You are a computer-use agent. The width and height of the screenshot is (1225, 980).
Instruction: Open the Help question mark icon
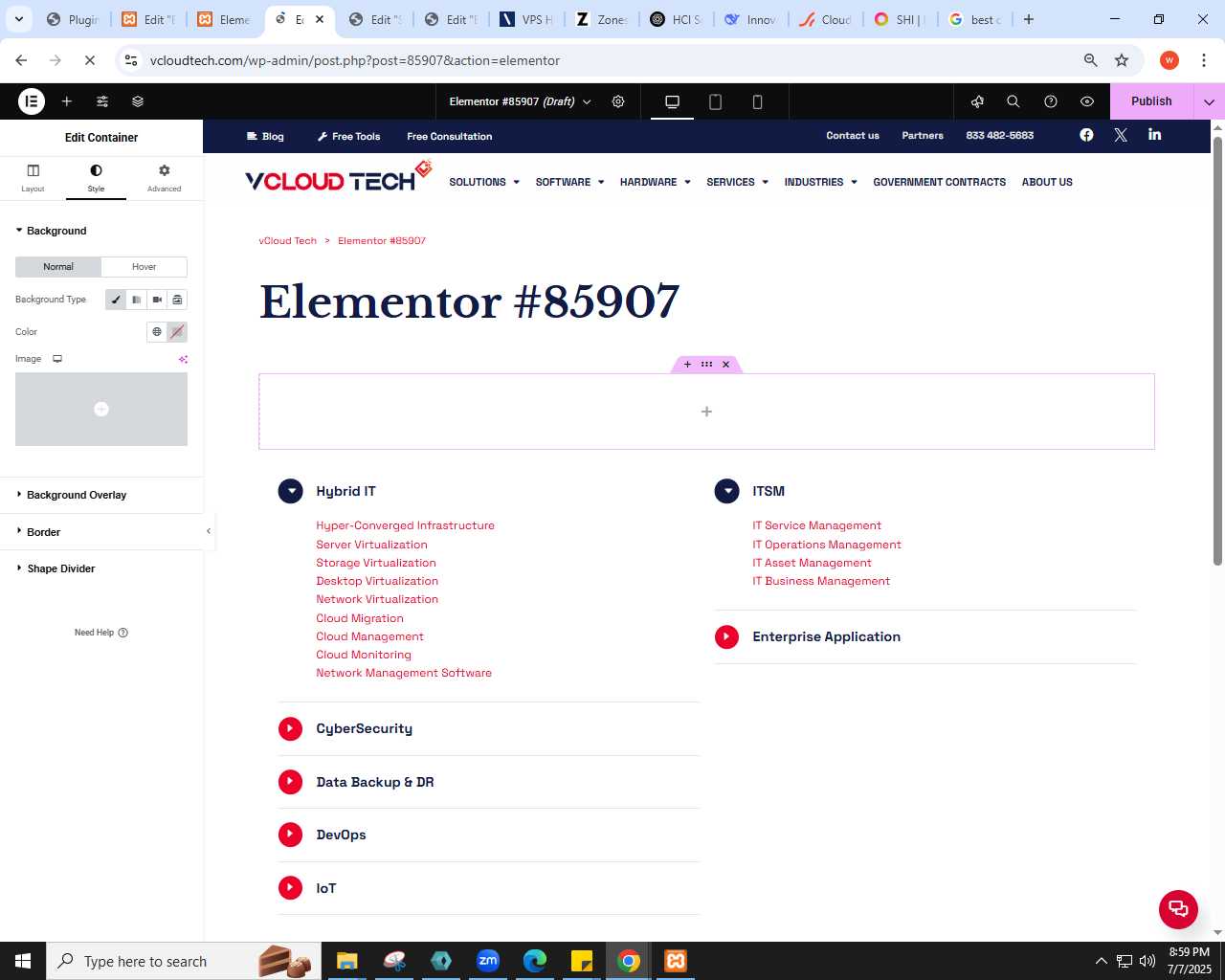pos(1051,101)
